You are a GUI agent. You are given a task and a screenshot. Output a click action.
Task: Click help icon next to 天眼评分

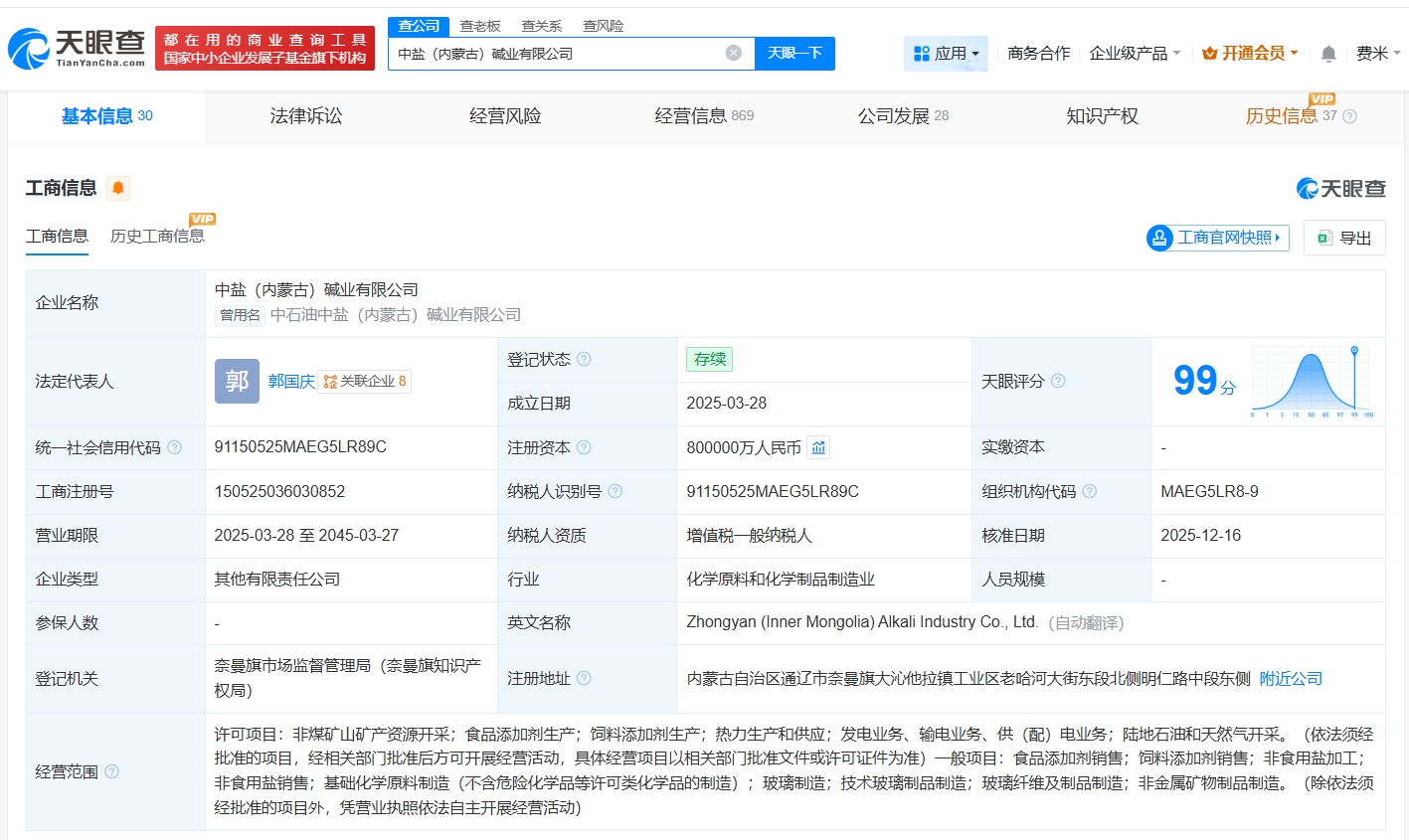coord(1058,382)
